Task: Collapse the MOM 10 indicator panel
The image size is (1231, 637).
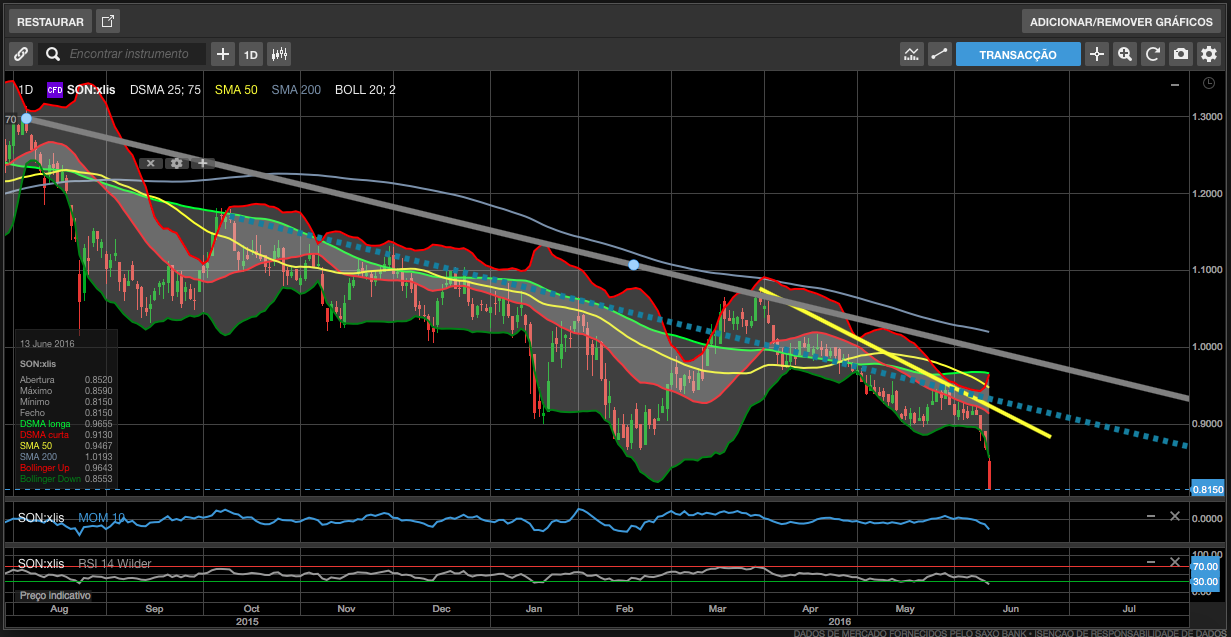Action: click(1150, 516)
